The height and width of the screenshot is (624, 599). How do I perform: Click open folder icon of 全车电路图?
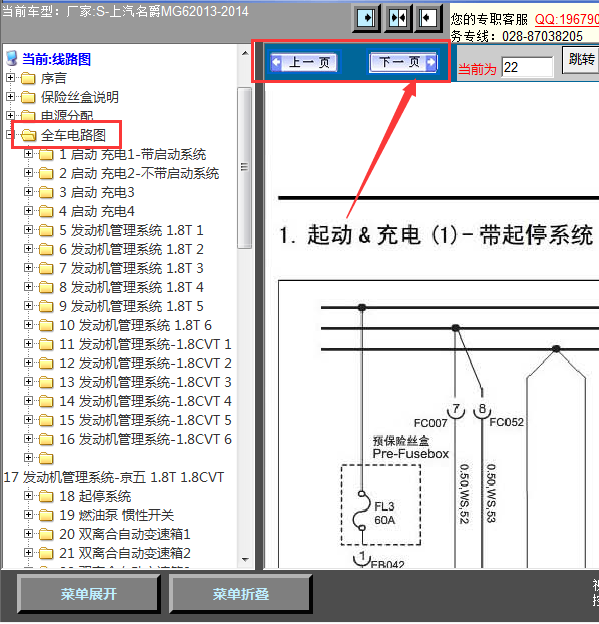(x=28, y=136)
